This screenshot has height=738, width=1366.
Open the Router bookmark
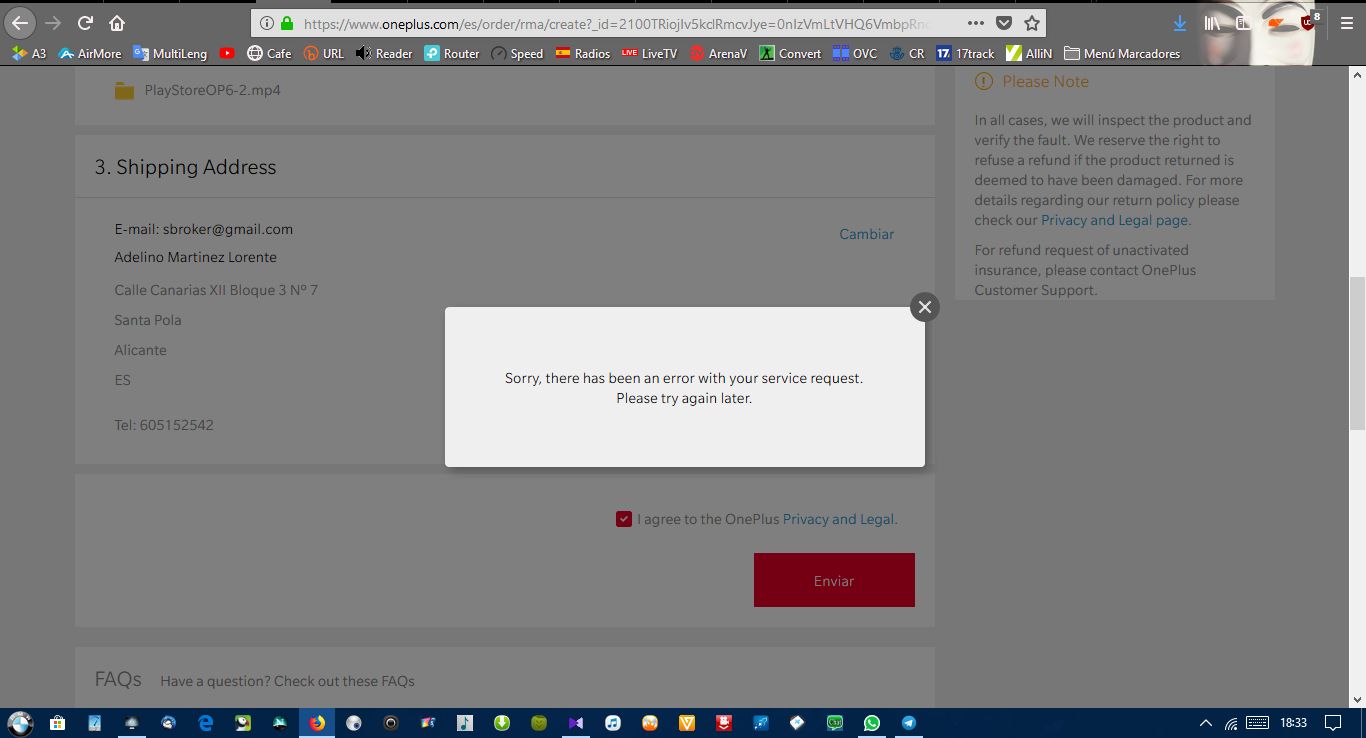click(452, 53)
